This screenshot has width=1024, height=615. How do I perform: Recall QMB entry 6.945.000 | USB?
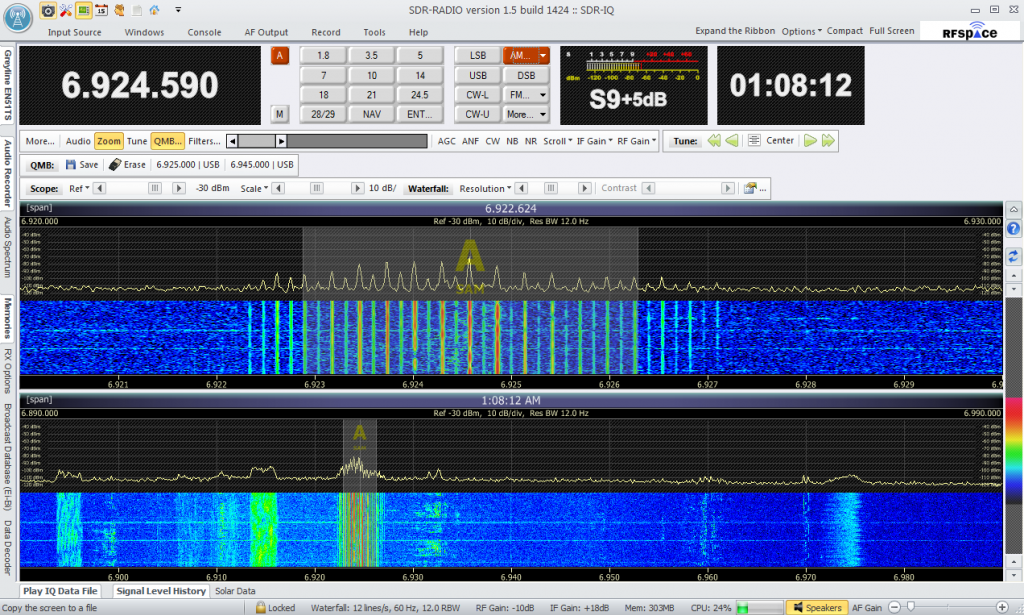262,165
